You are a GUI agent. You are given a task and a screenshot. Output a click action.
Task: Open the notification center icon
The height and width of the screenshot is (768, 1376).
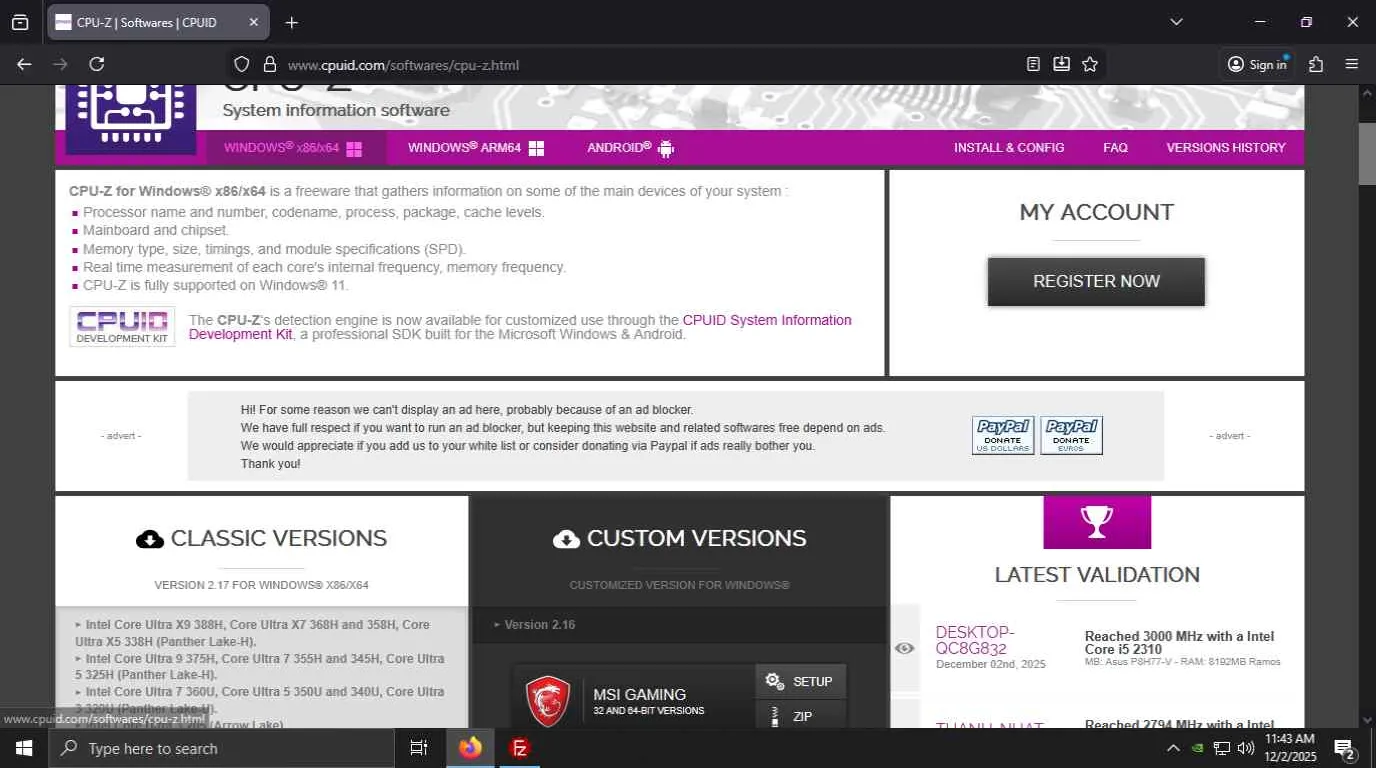tap(1344, 748)
